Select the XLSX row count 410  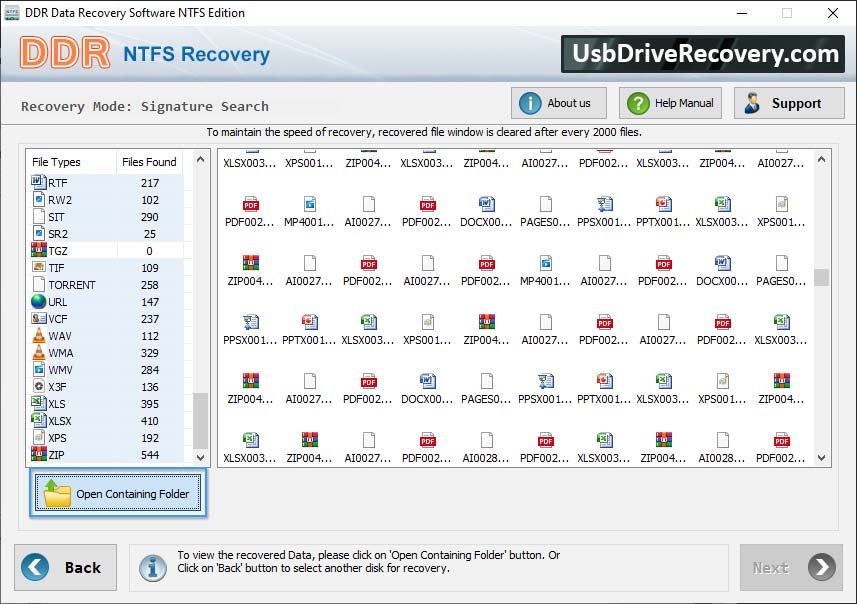150,420
